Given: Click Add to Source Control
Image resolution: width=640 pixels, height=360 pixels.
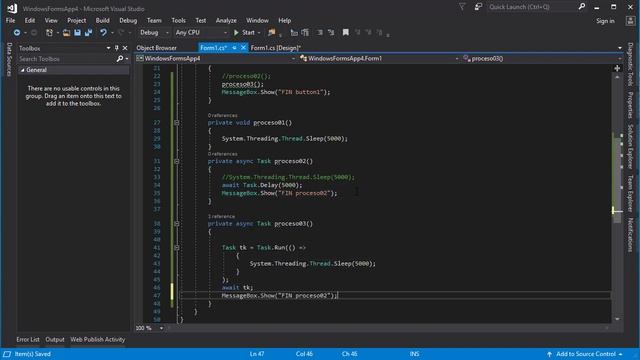Looking at the screenshot, I should [585, 354].
